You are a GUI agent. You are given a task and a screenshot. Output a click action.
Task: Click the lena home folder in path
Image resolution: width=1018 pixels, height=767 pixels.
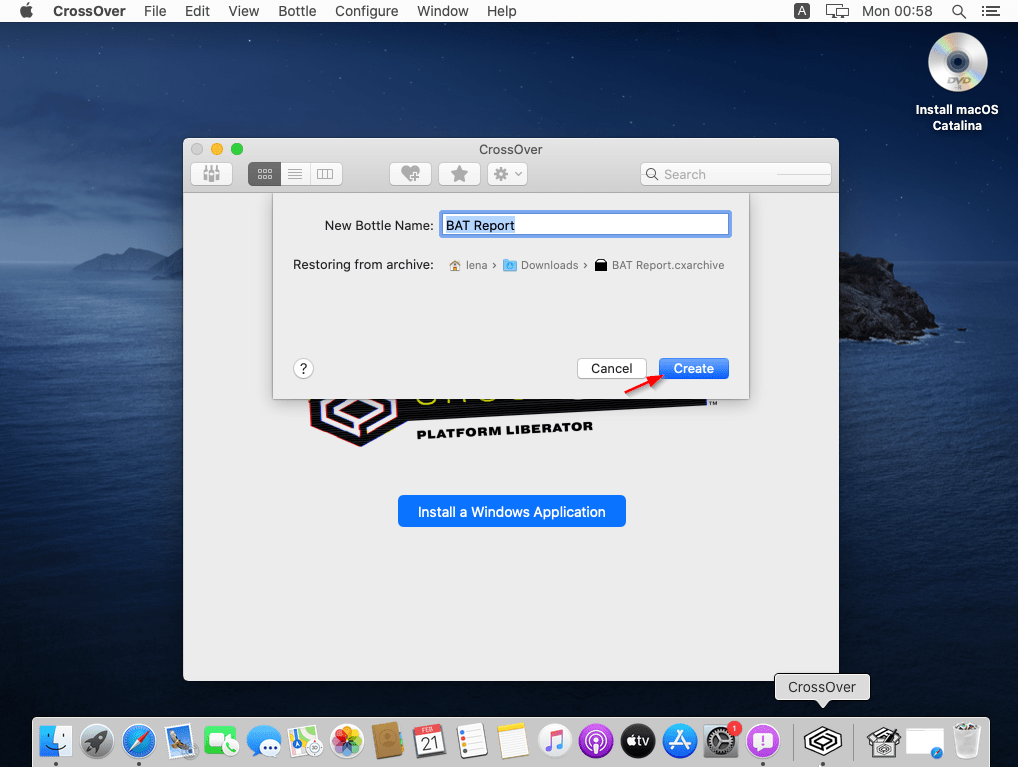coord(469,265)
